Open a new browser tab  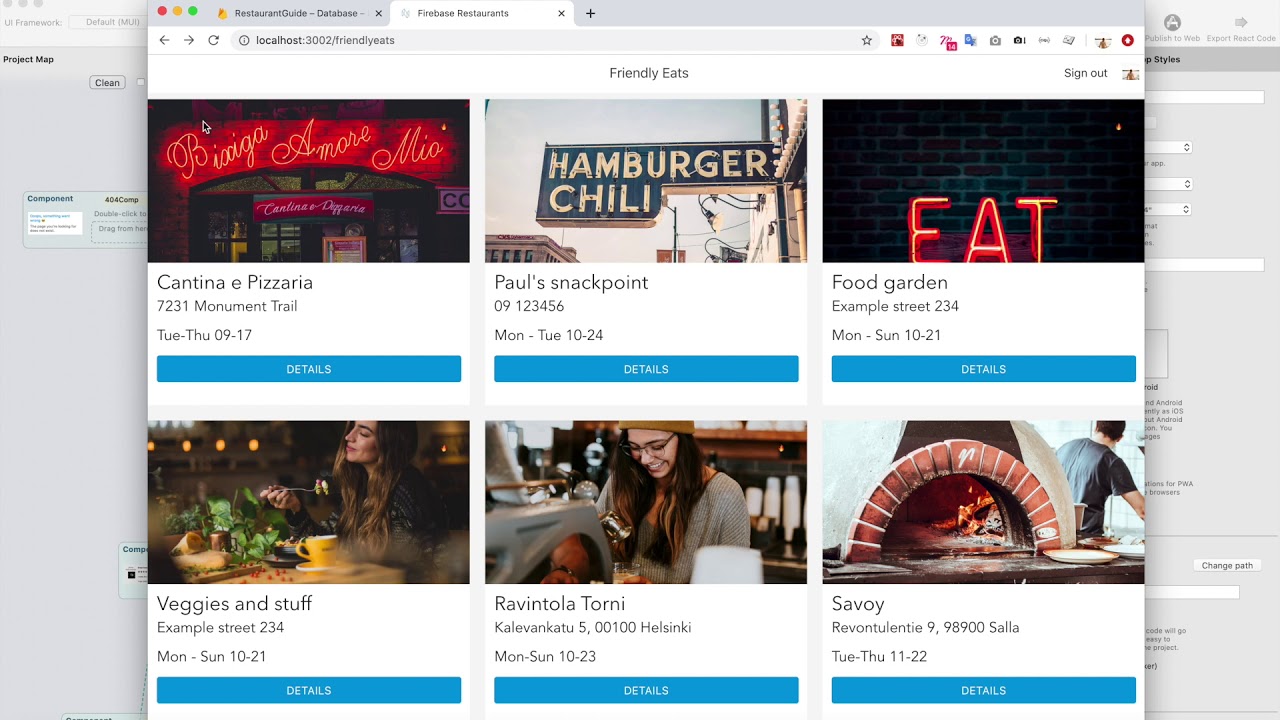tap(590, 14)
